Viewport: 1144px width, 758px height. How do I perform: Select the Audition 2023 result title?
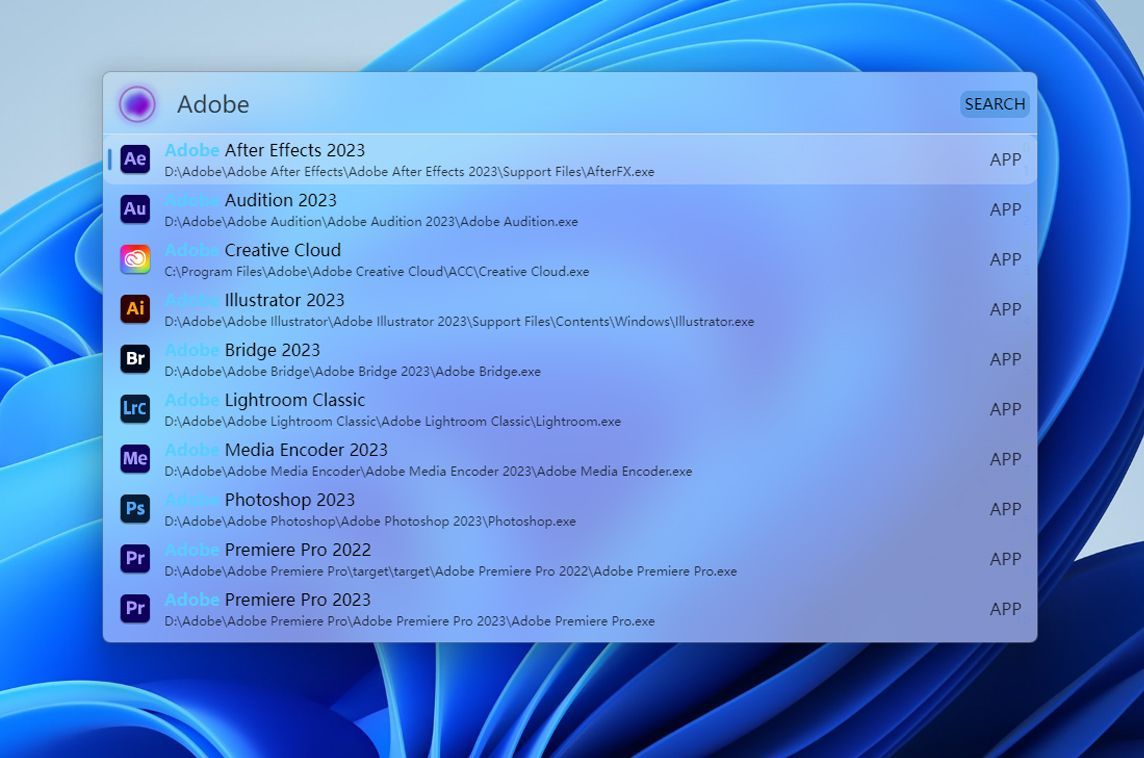(x=250, y=200)
